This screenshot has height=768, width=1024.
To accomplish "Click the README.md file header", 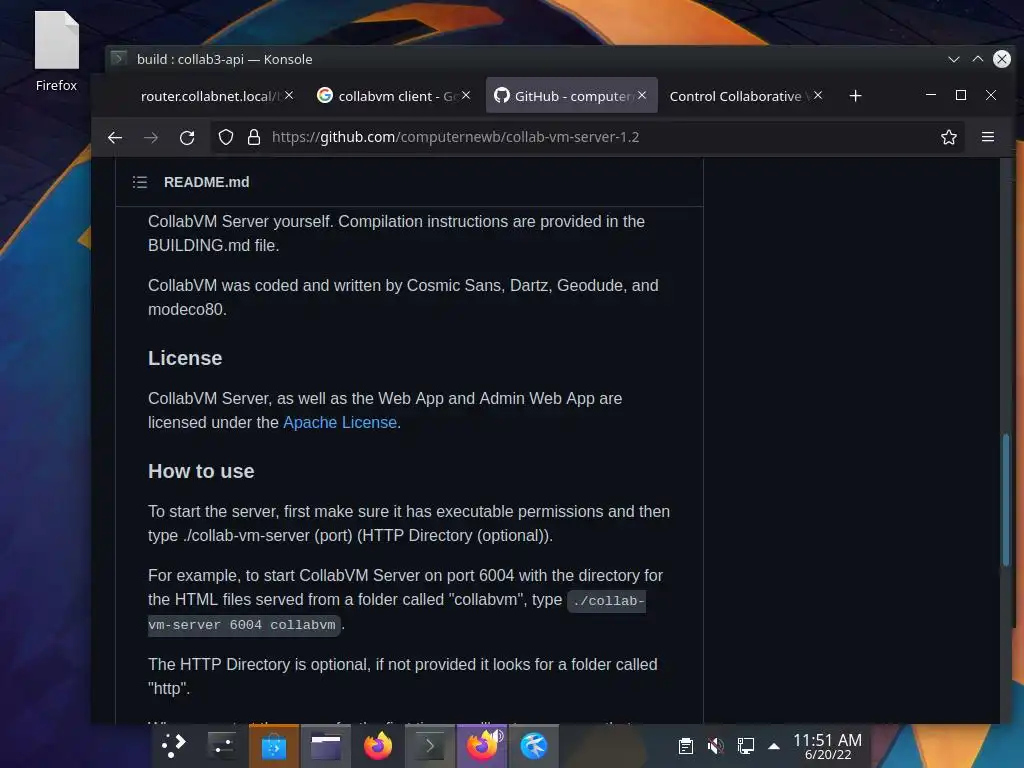I will pos(206,182).
